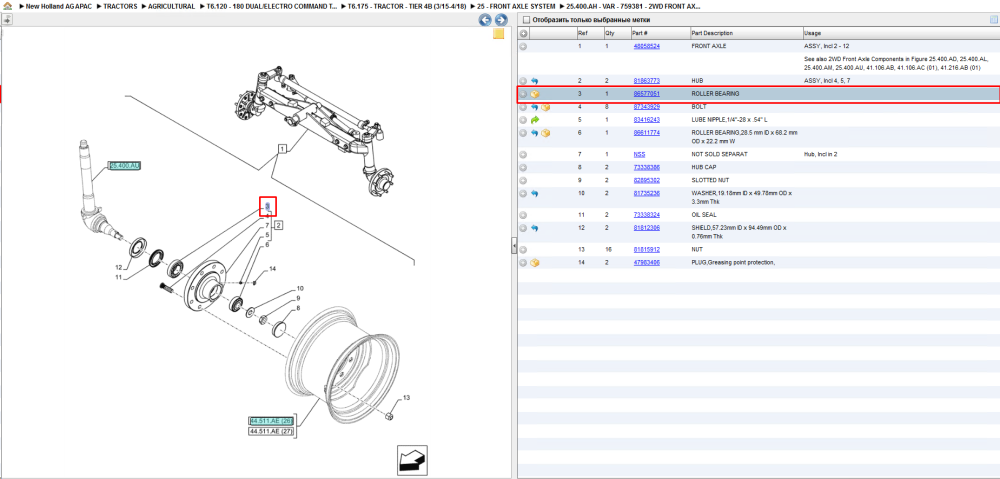Click blue arrow icon on WASHER row
Viewport: 1000px width, 479px height.
click(x=534, y=193)
